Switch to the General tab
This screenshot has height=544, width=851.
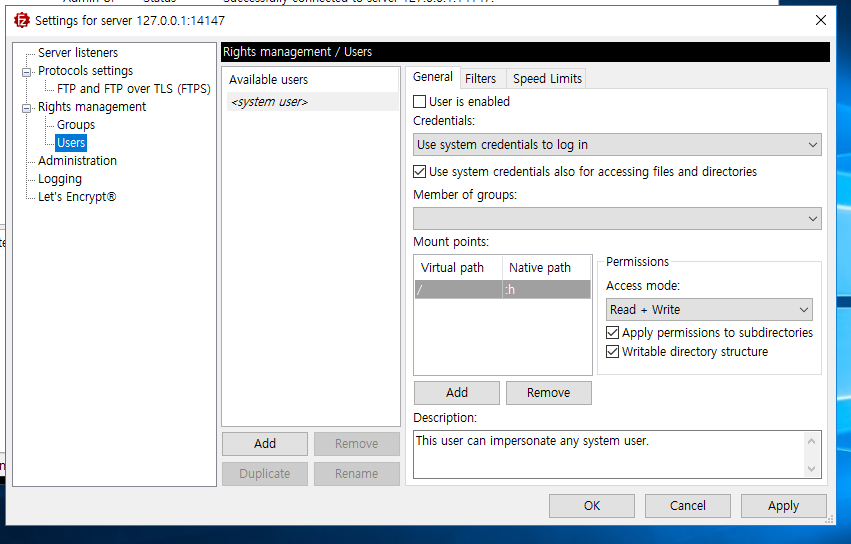(433, 77)
